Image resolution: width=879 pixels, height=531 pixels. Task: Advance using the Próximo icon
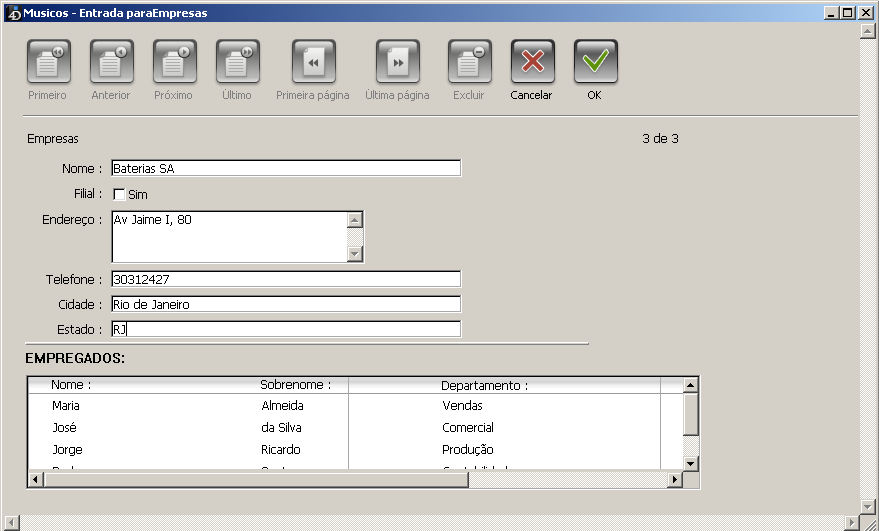click(x=174, y=62)
